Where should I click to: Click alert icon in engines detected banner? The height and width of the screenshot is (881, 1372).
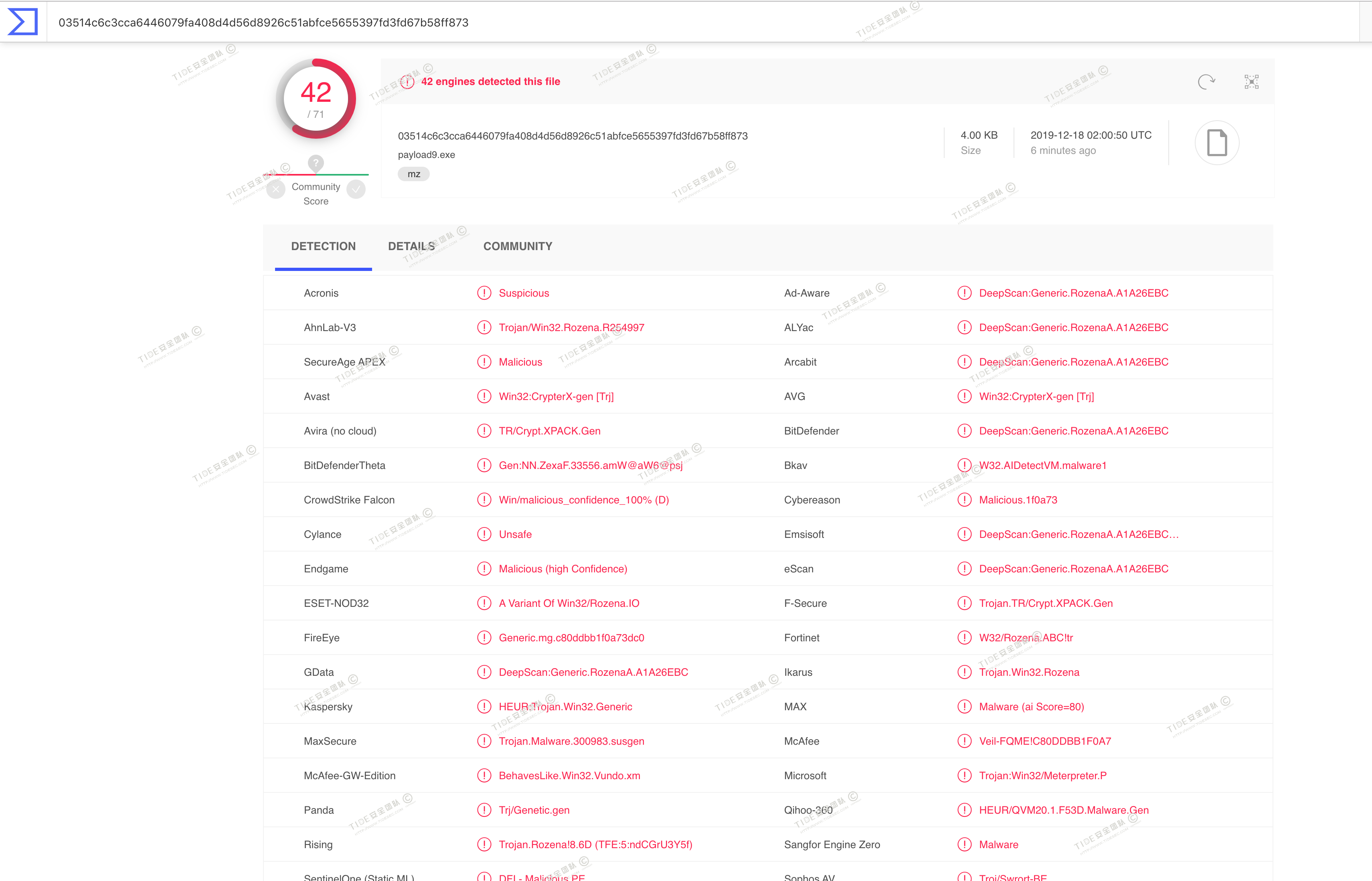[407, 82]
